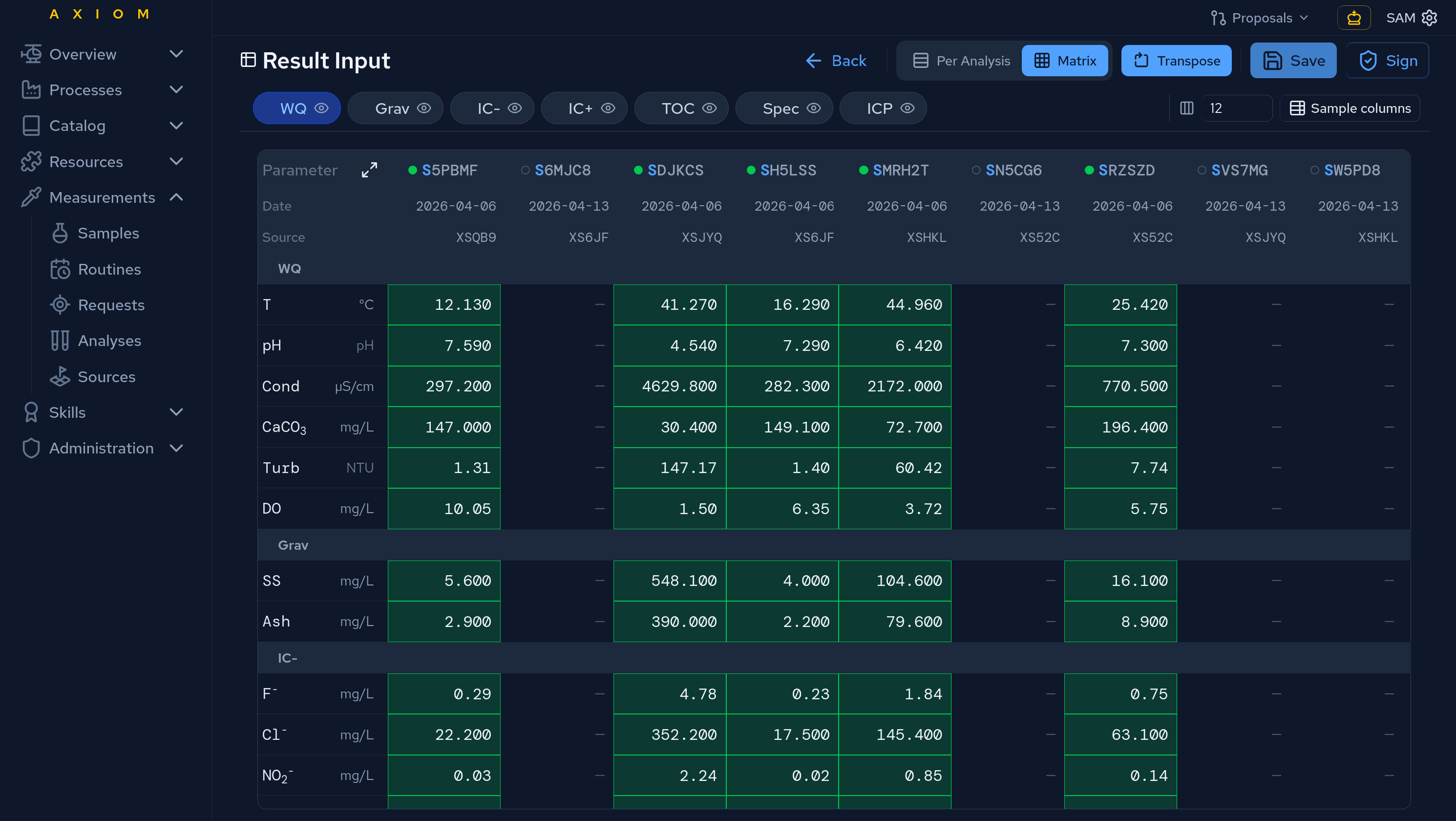Select the Spec analysis tab
The height and width of the screenshot is (821, 1456).
tap(780, 108)
